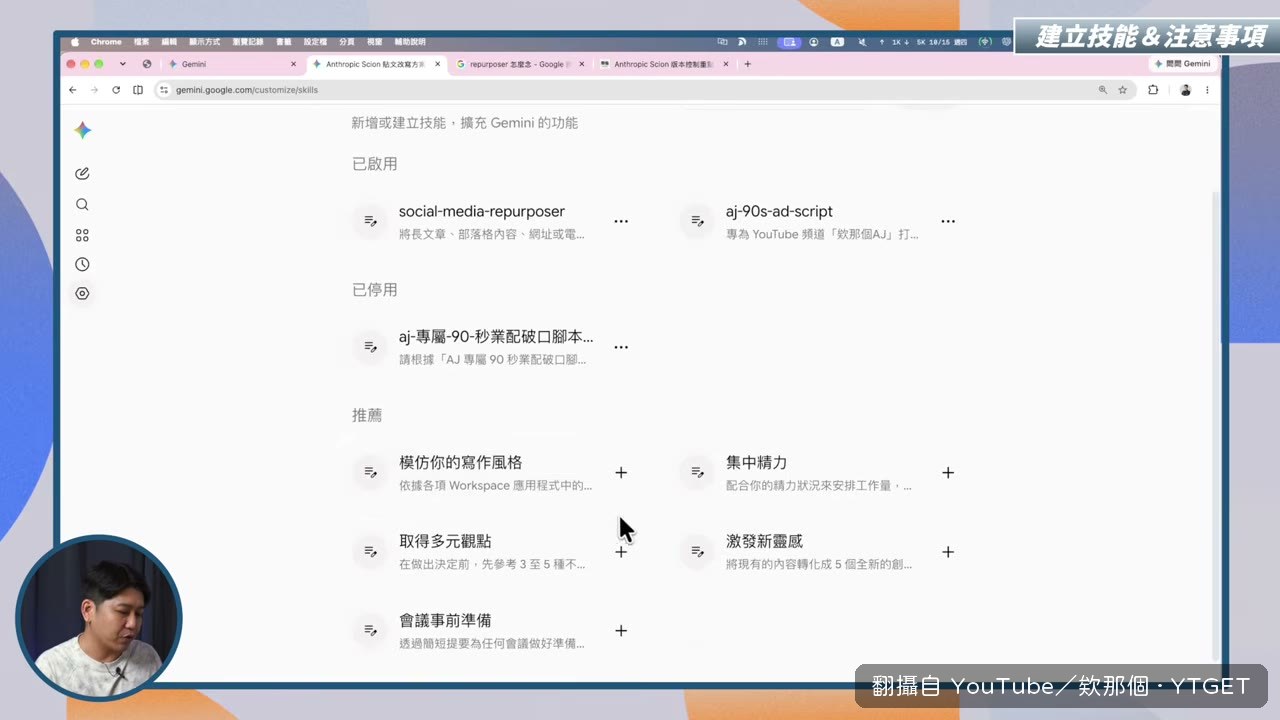Screen dimensions: 1280x720
Task: Open more options for aj-專屬-90-秒業配破口腳本
Action: (x=621, y=347)
